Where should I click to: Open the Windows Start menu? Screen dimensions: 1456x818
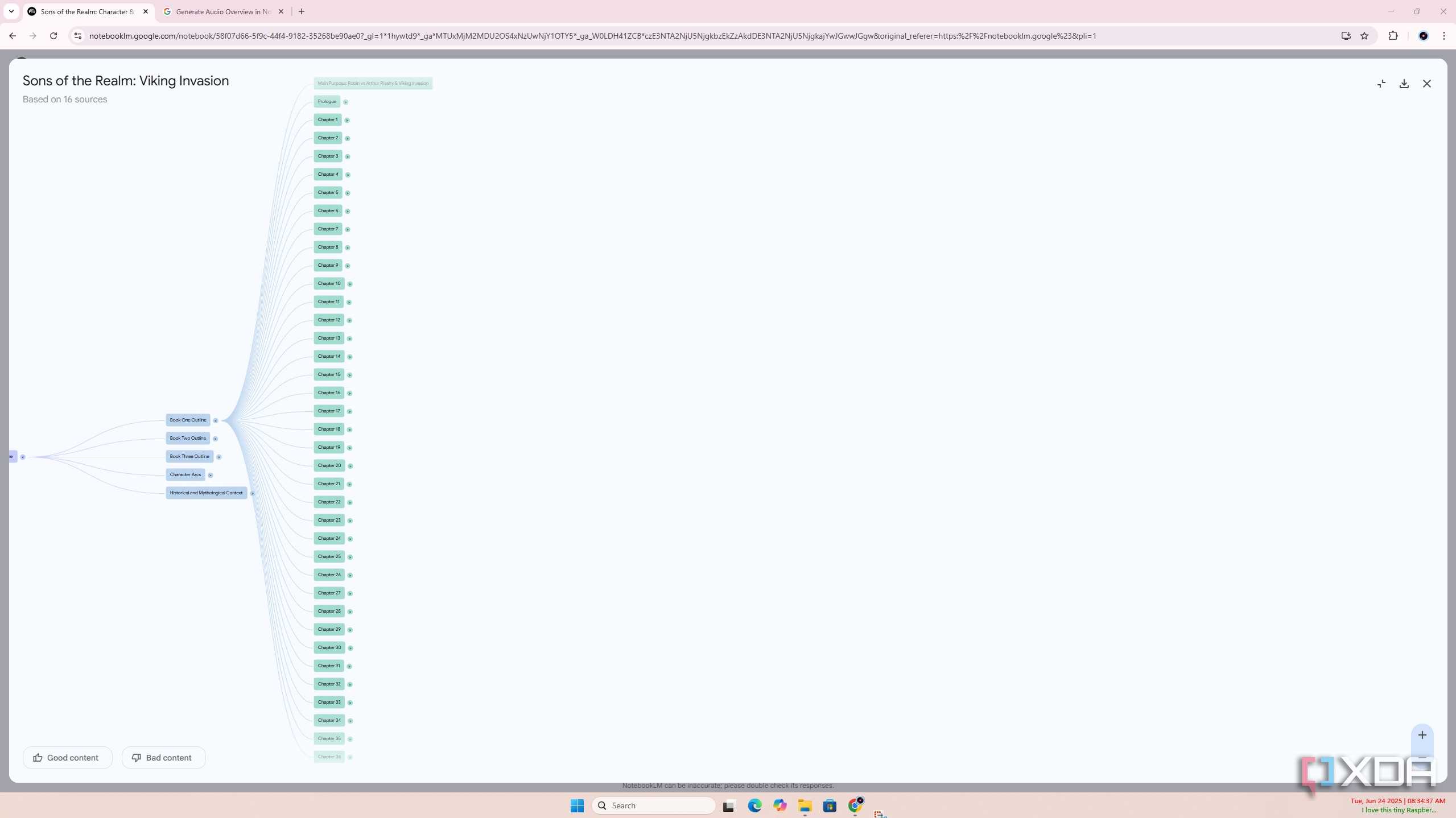[577, 805]
